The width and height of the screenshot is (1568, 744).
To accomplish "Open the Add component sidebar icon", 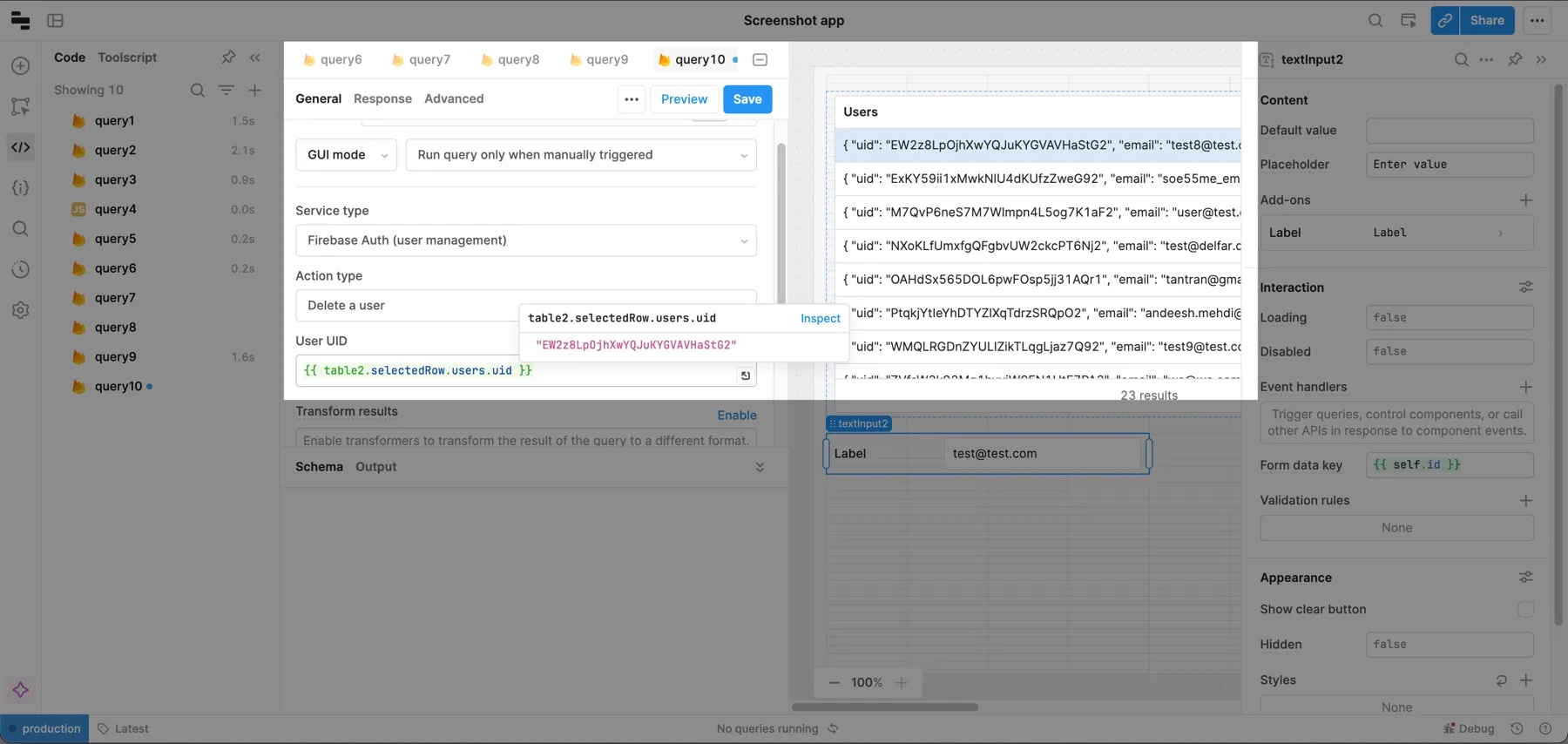I will click(x=21, y=66).
